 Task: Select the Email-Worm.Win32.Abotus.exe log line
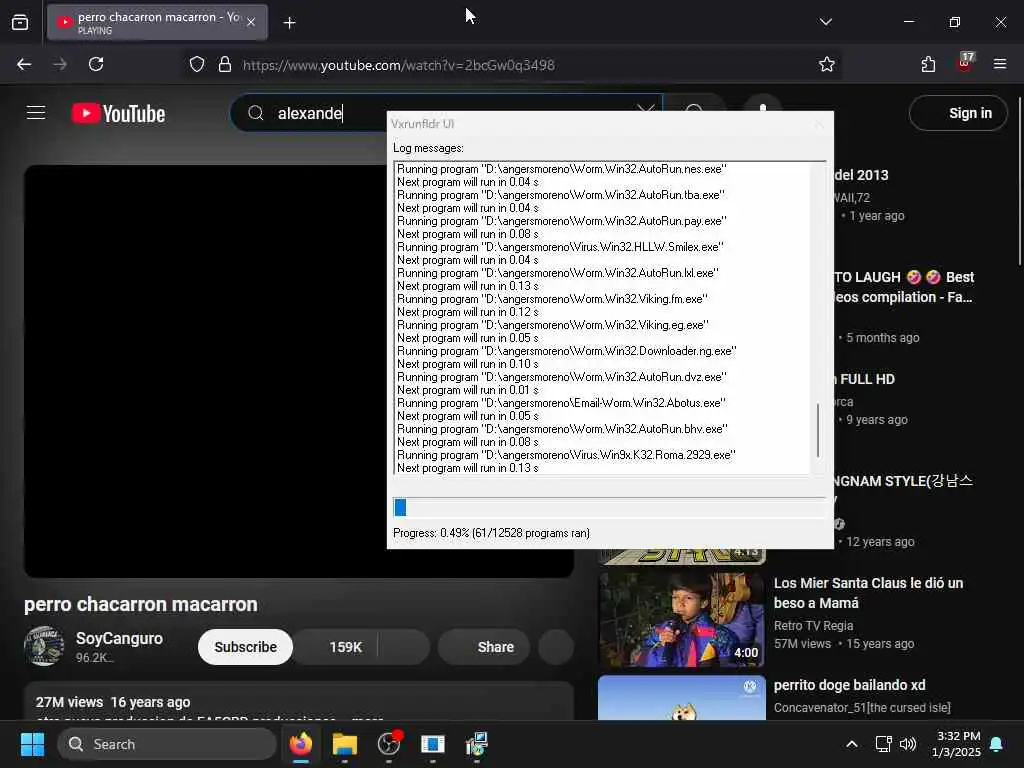pyautogui.click(x=562, y=403)
